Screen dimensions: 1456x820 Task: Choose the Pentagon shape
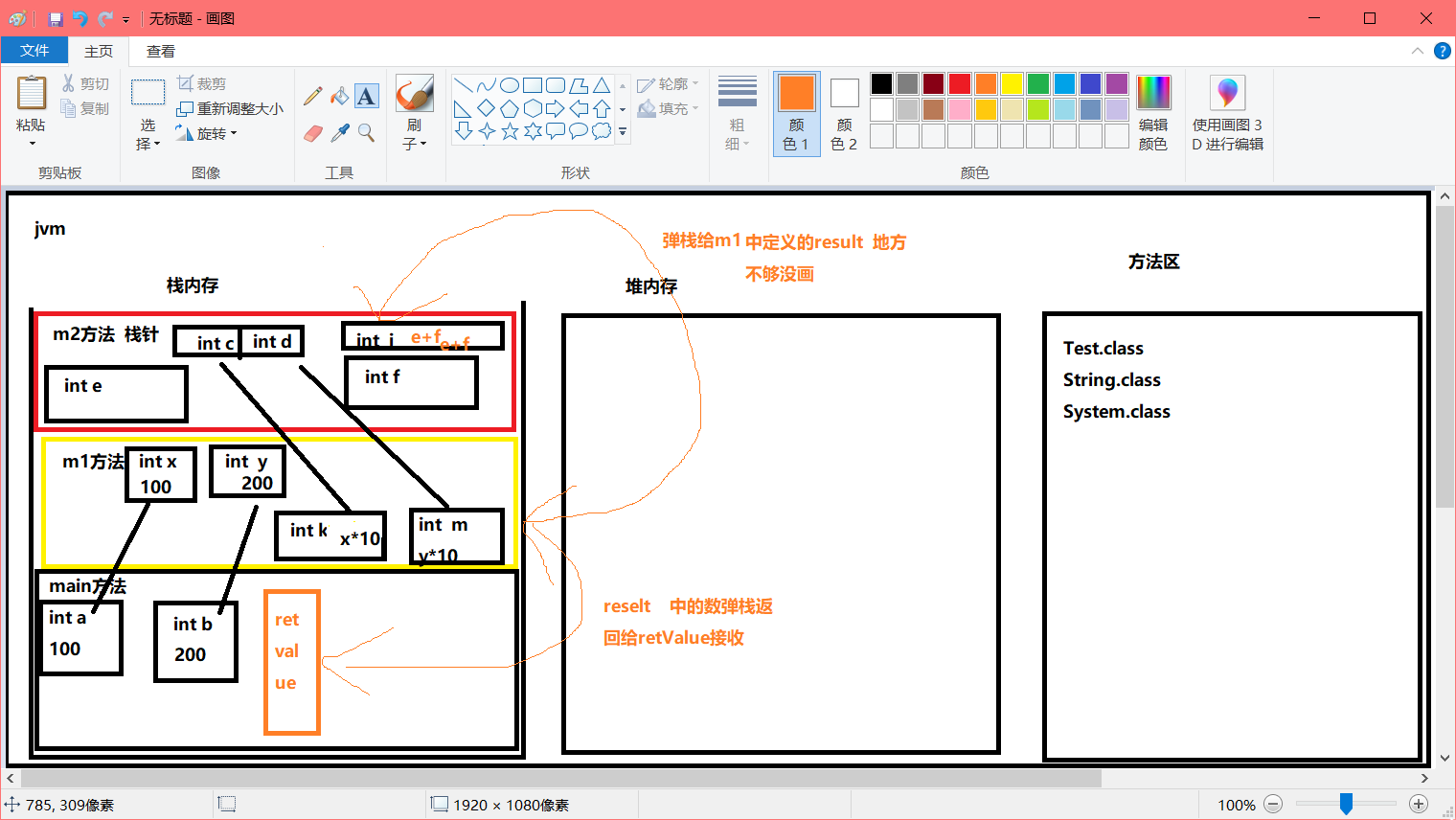tap(510, 108)
